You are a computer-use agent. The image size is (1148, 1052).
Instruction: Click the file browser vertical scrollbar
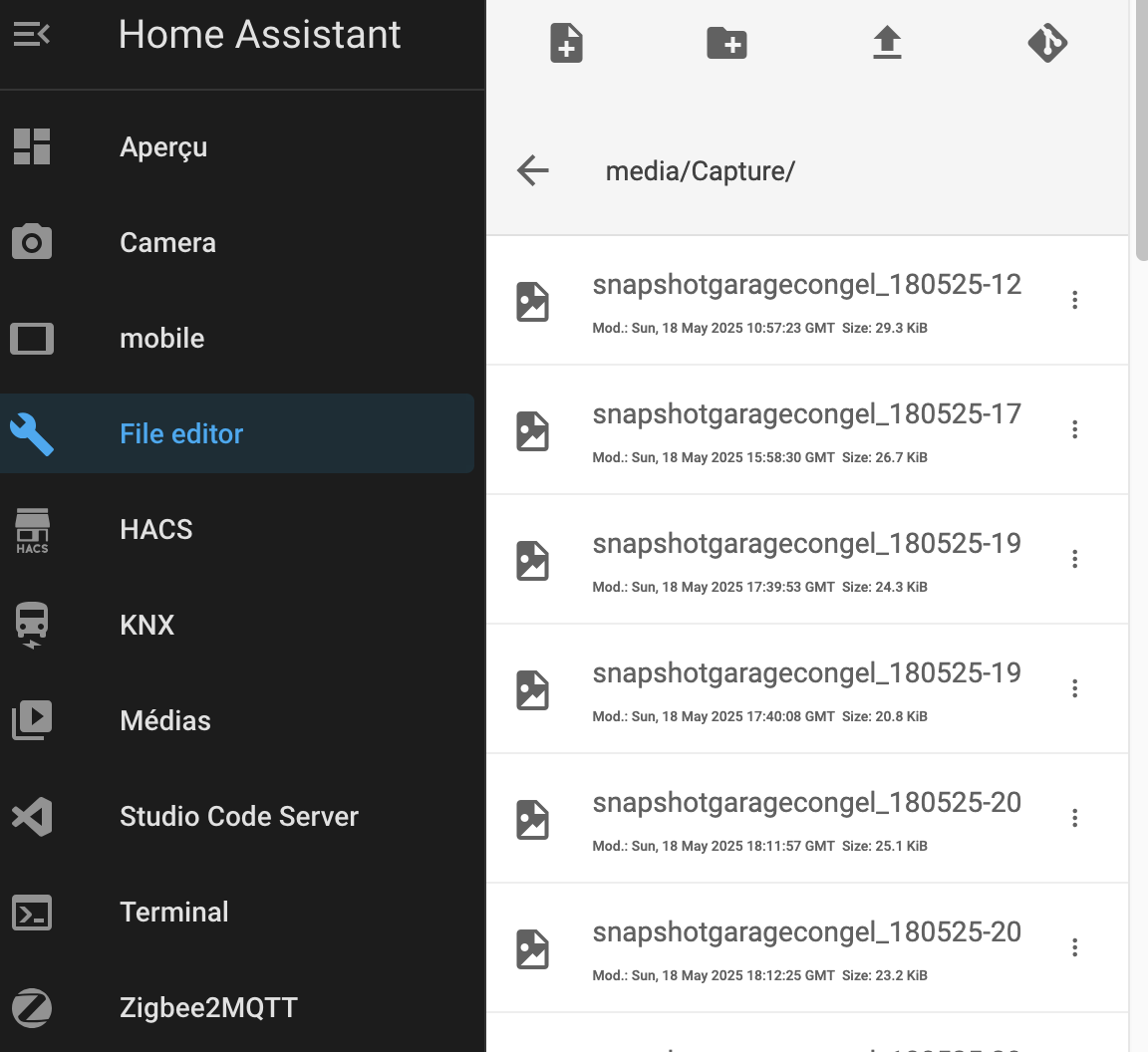pos(1141,131)
